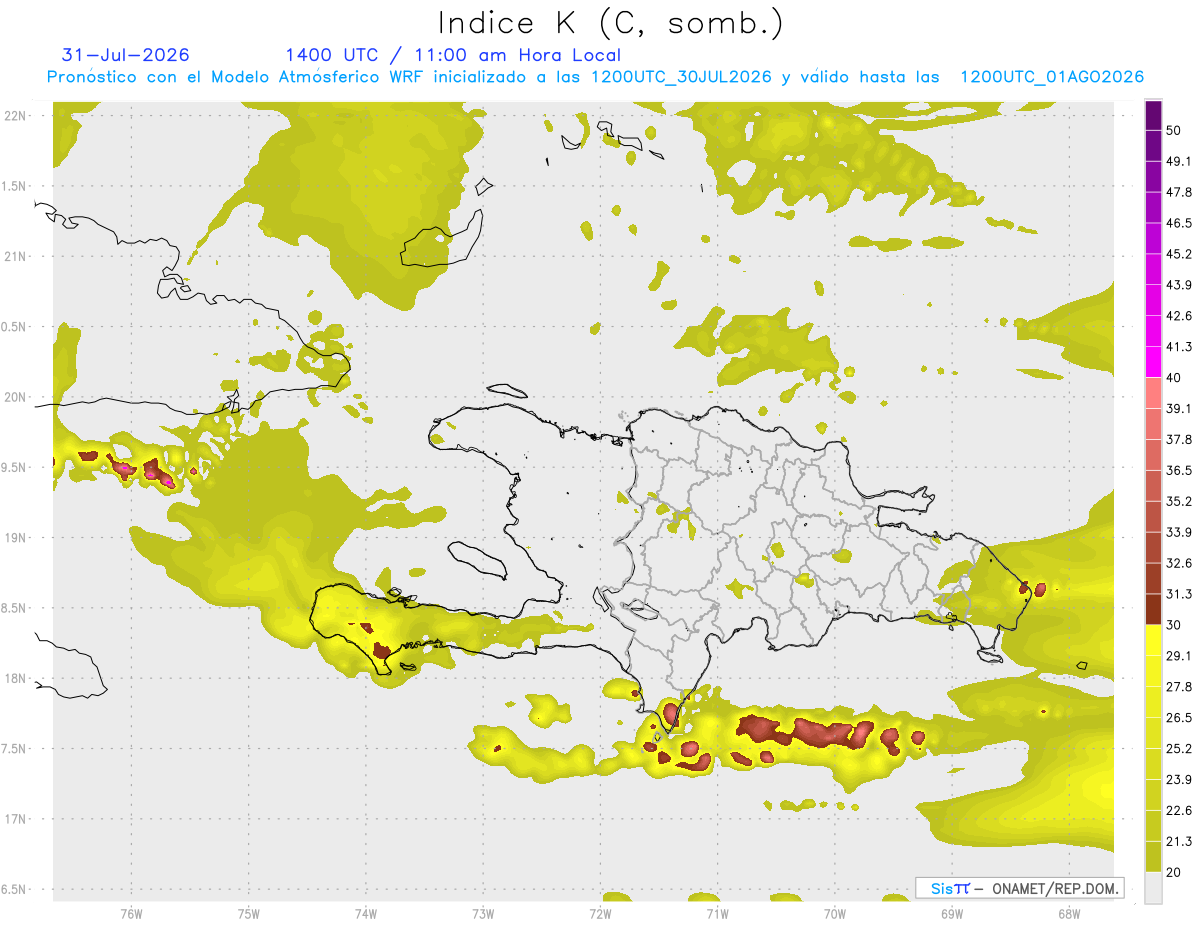This screenshot has width=1200, height=927.
Task: Click the "69W" longitude label
Action: [952, 913]
